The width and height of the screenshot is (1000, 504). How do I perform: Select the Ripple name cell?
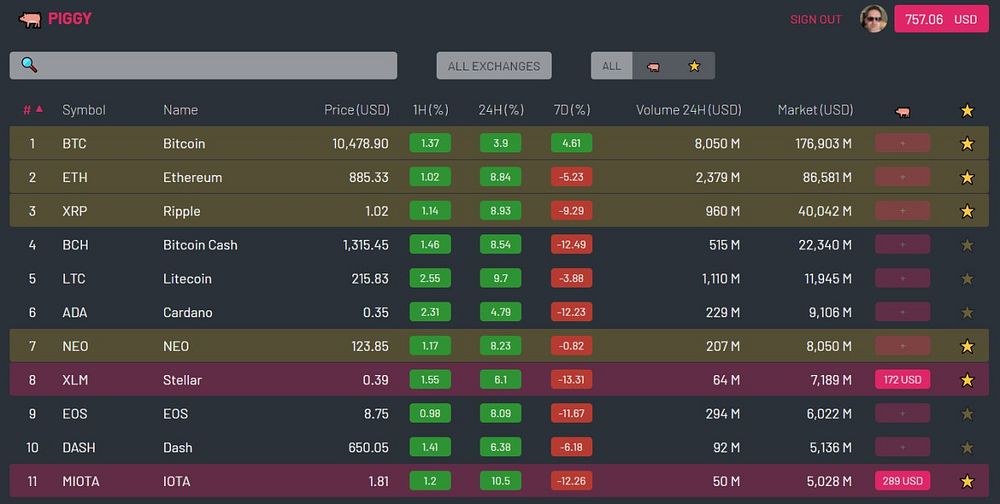(182, 211)
